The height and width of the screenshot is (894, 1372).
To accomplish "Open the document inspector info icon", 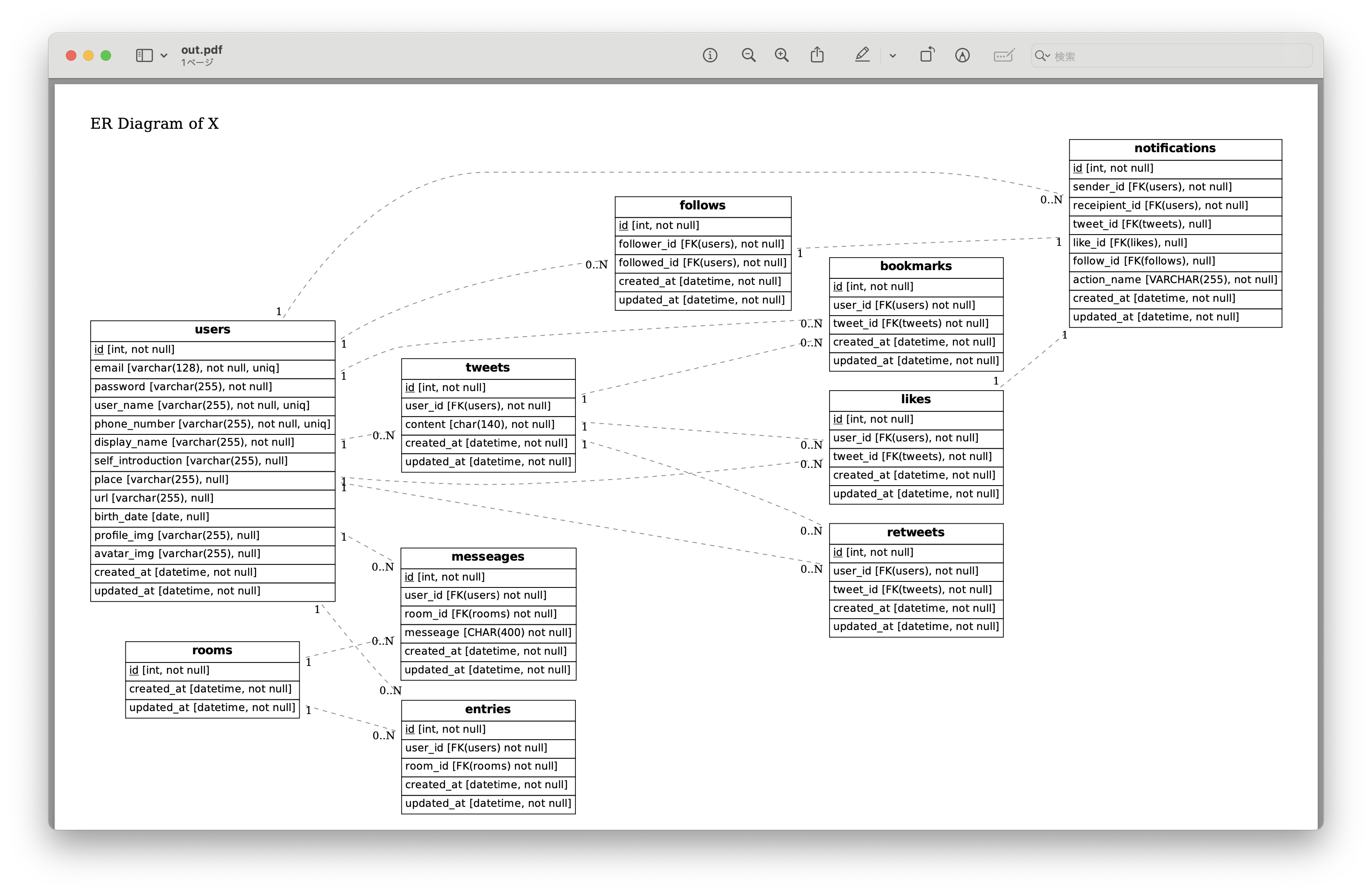I will [710, 55].
